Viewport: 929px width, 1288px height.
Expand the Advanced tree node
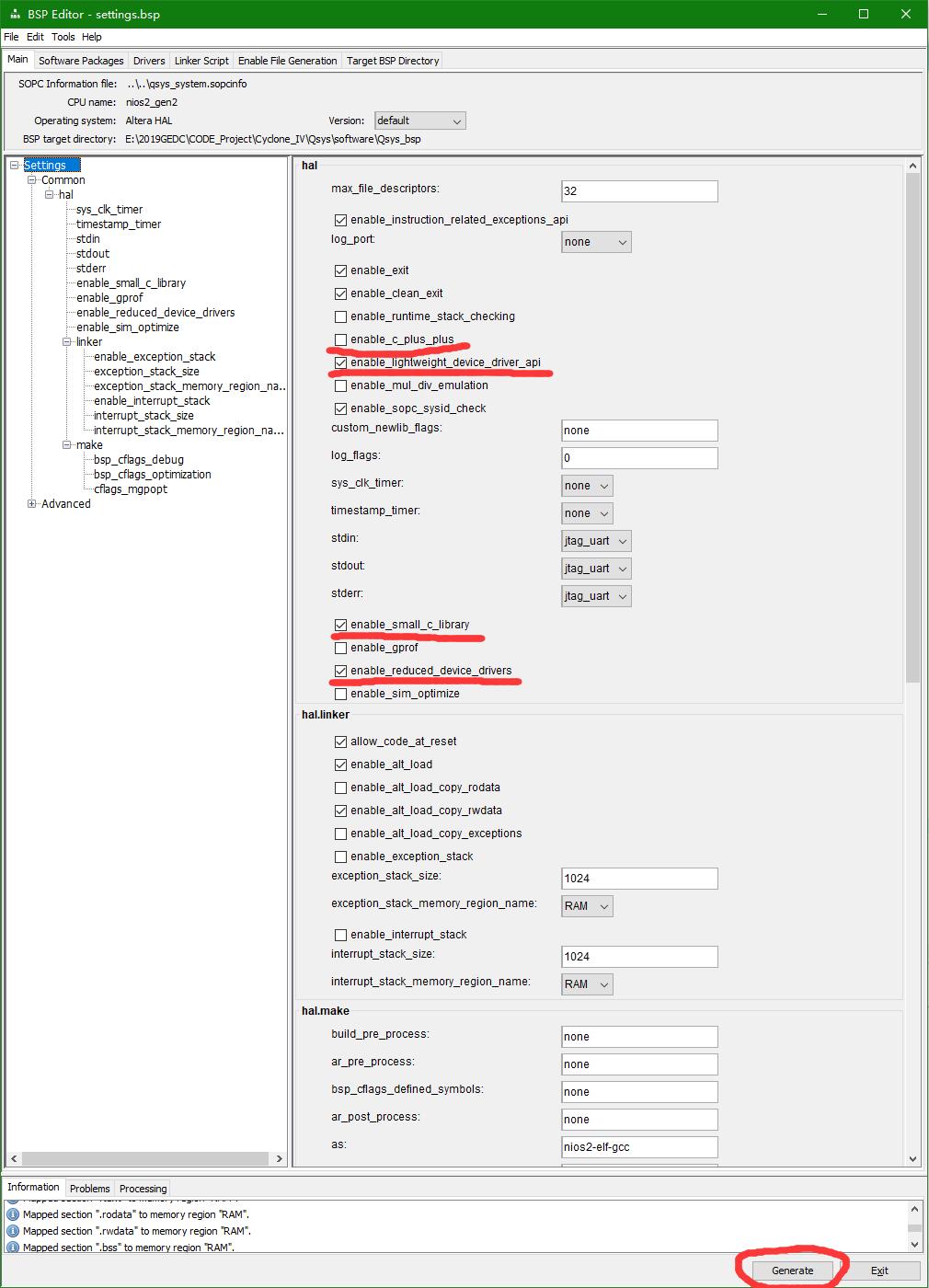[x=32, y=504]
